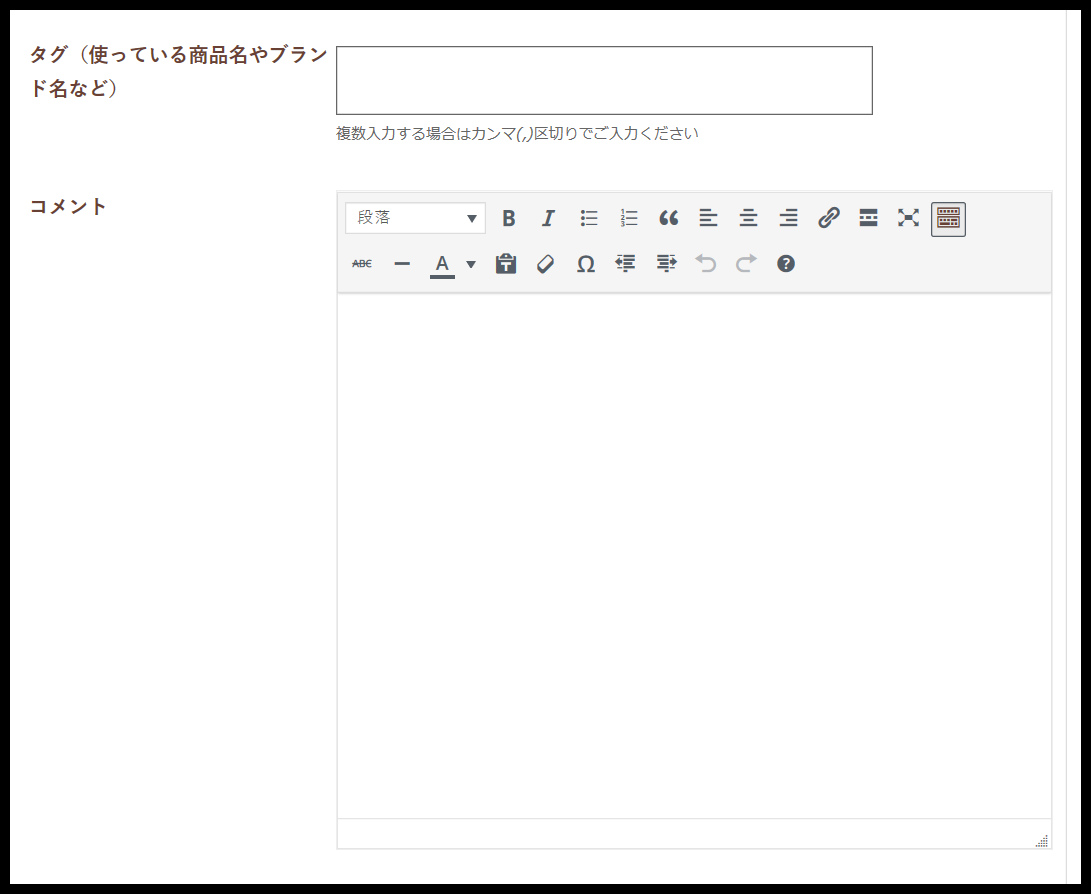Apply blockquote formatting
1091x894 pixels.
669,218
